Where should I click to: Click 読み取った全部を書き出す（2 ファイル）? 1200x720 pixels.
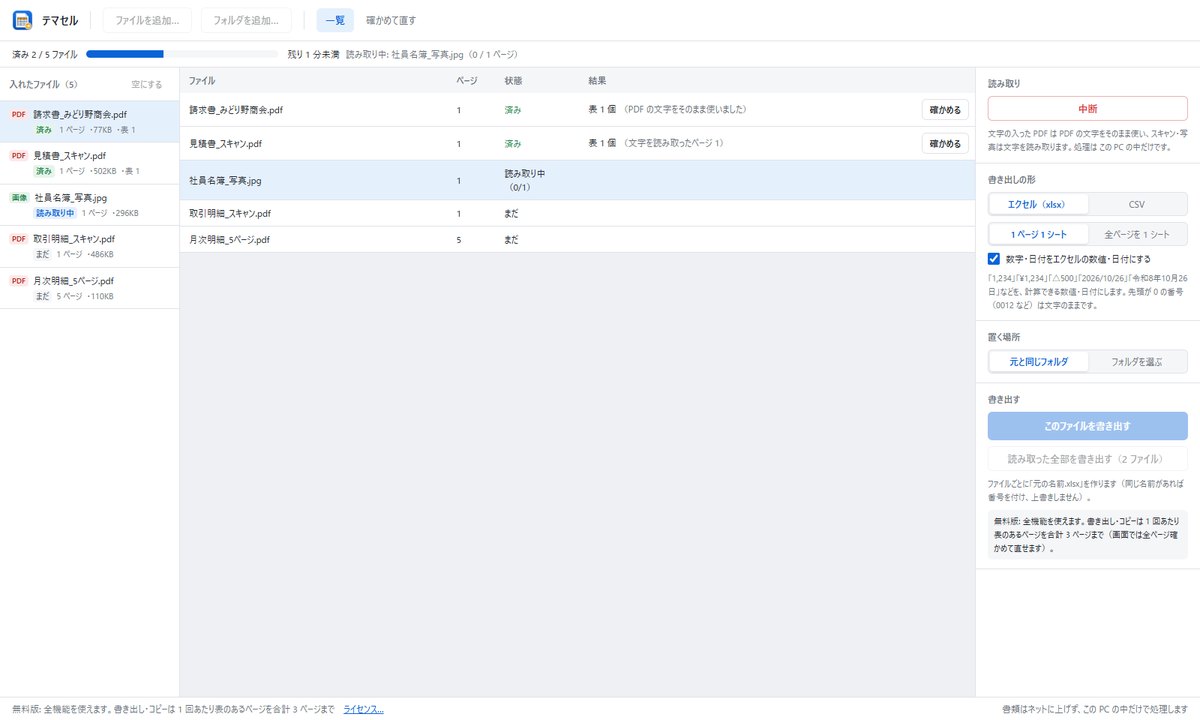pyautogui.click(x=1087, y=459)
